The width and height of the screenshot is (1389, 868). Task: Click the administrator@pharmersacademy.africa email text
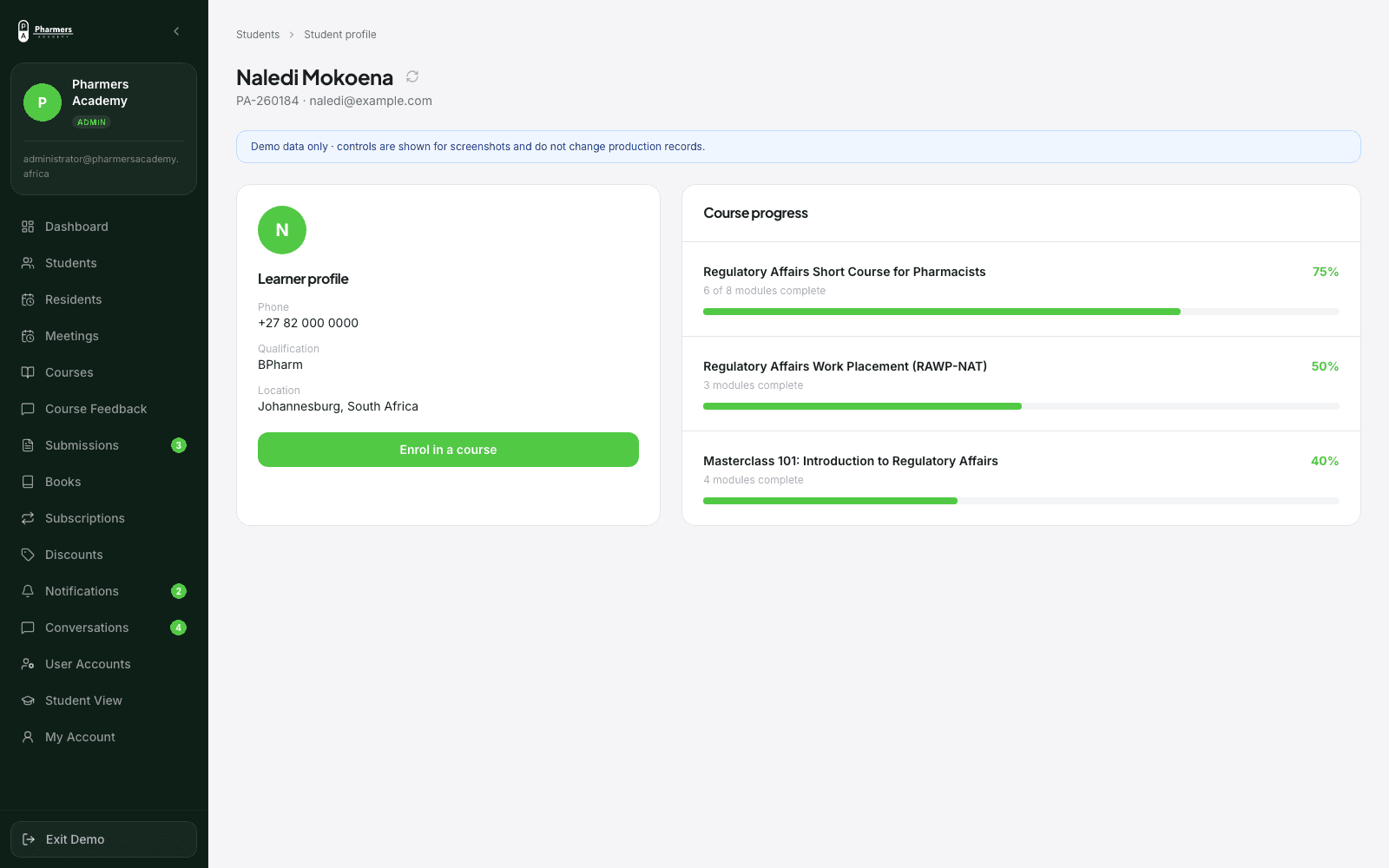(101, 166)
